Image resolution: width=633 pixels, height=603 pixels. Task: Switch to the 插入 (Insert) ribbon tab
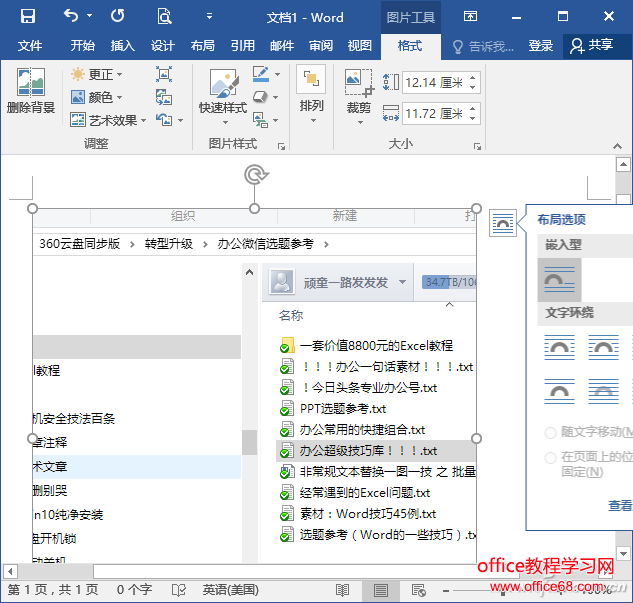[122, 46]
